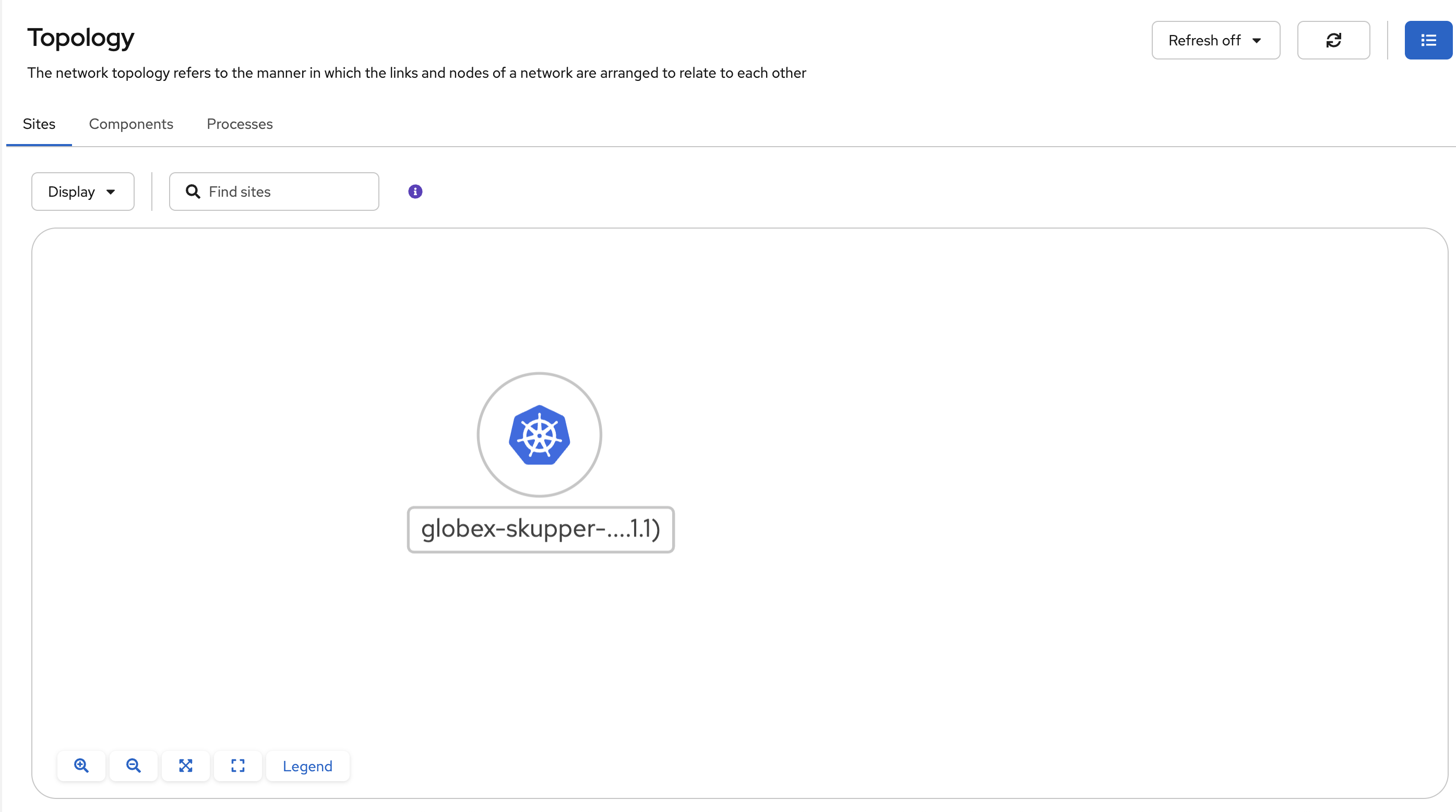Select the Kubernetes site node circle
The image size is (1456, 812).
539,435
